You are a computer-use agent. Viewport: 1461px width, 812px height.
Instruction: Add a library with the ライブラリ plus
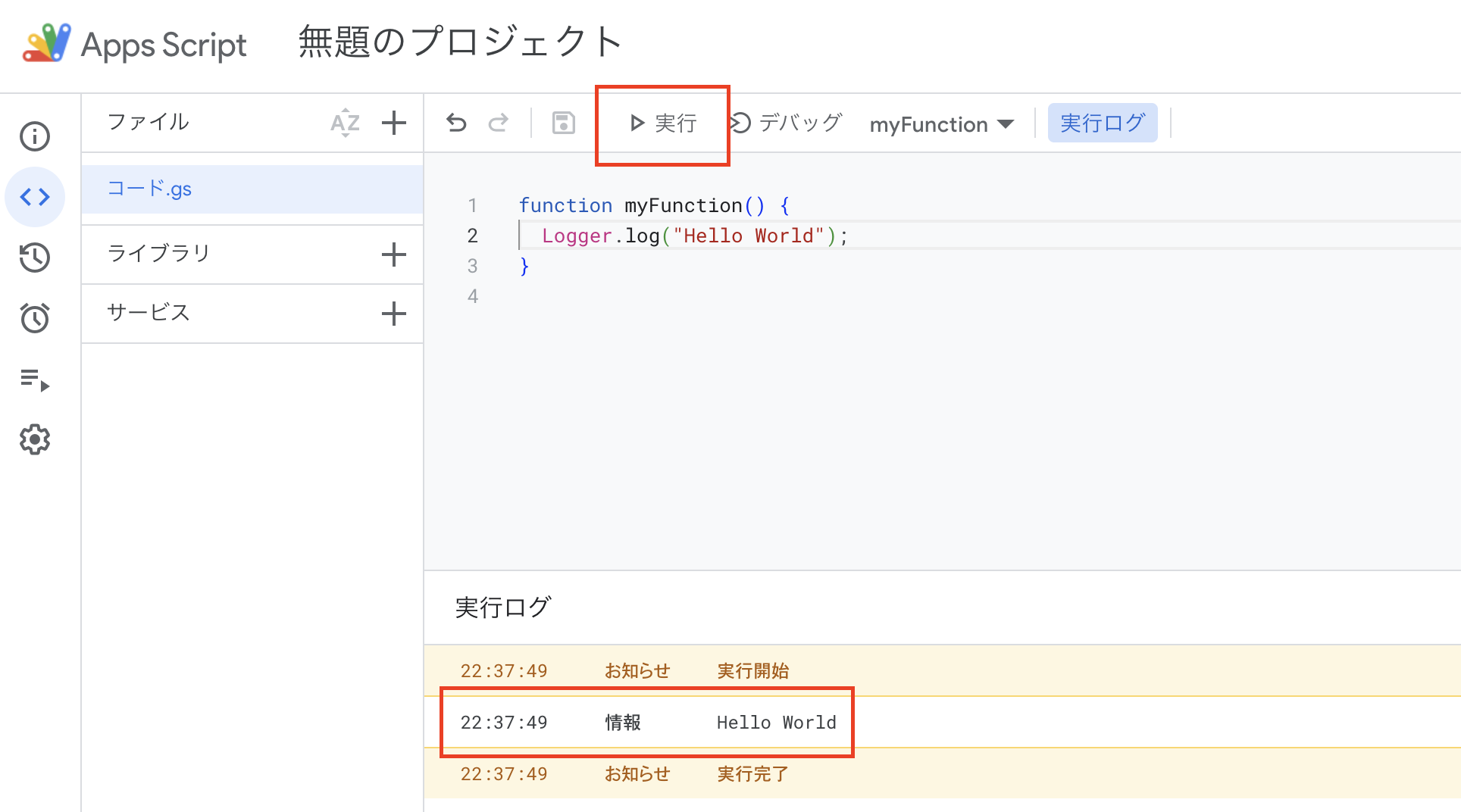(x=393, y=255)
